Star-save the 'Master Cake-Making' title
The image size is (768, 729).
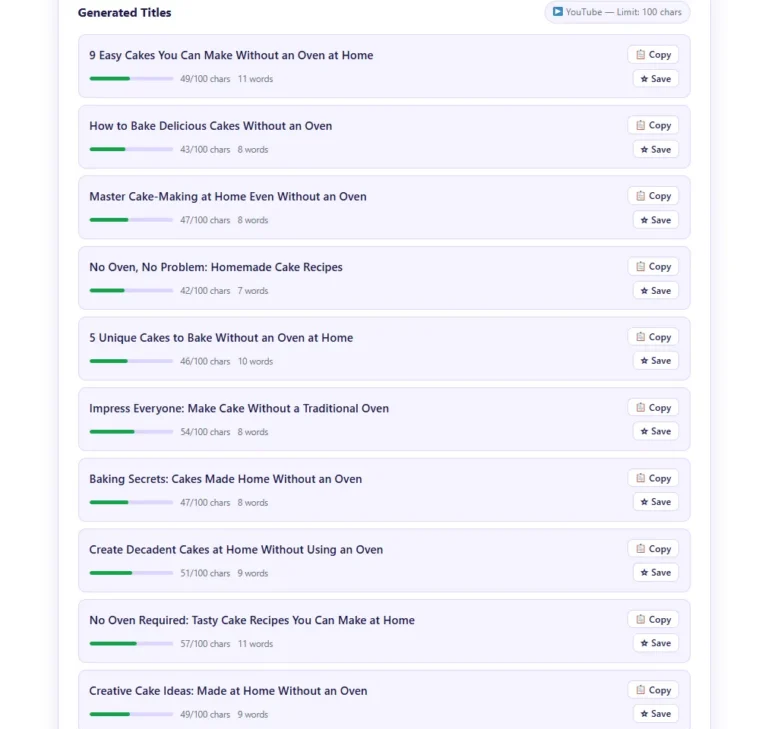(x=655, y=220)
